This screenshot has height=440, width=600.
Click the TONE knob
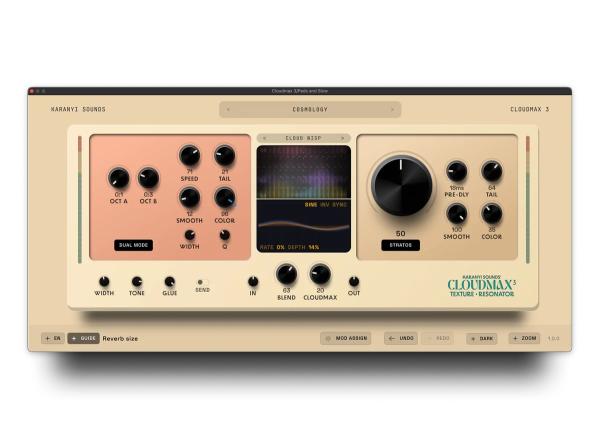click(x=137, y=282)
